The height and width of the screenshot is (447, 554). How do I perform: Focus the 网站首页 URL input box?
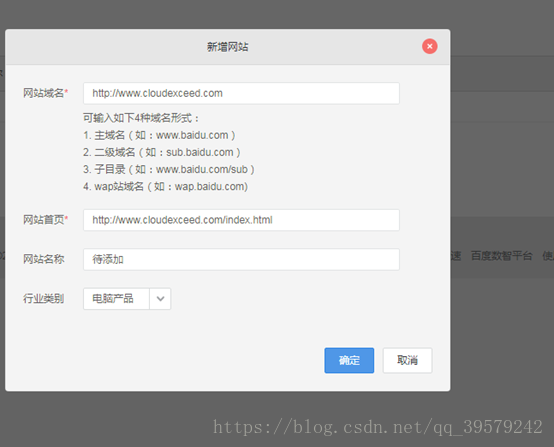pyautogui.click(x=241, y=220)
